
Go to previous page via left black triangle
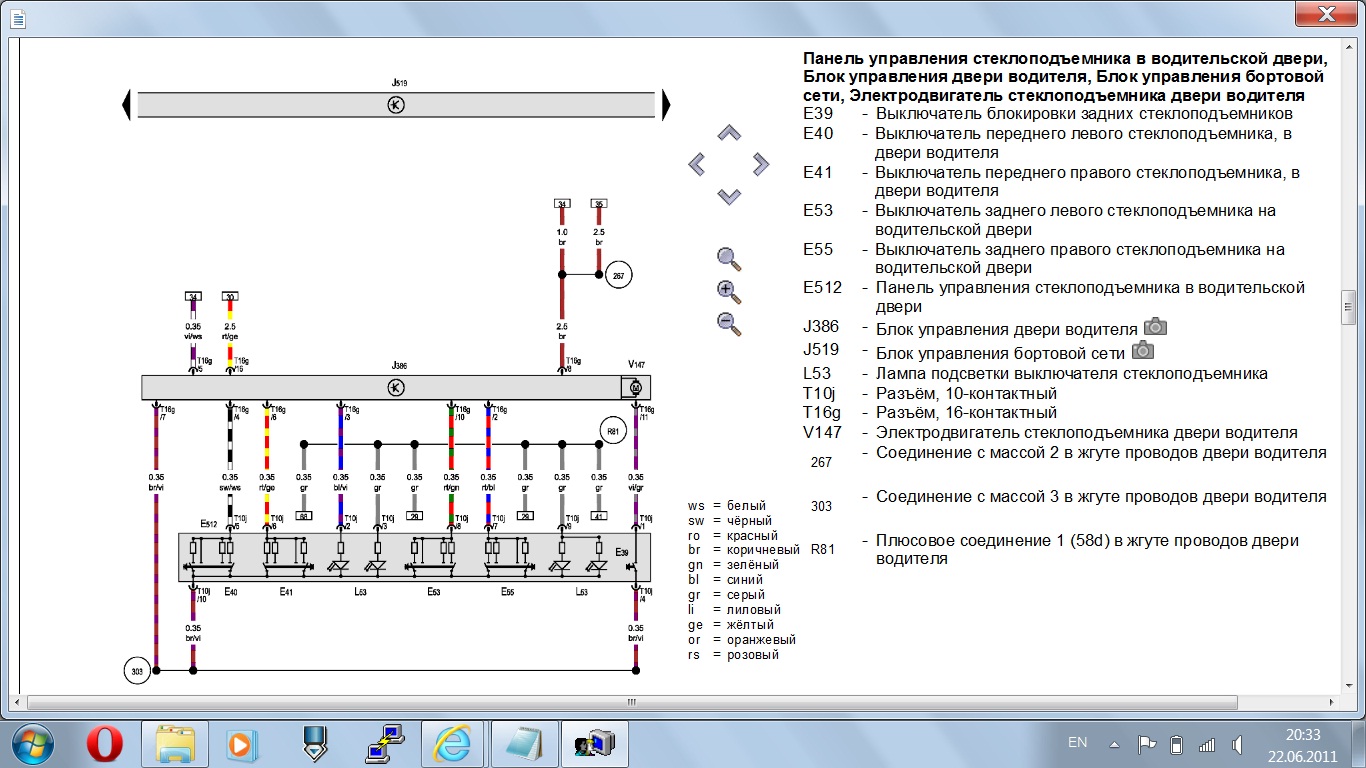click(126, 104)
